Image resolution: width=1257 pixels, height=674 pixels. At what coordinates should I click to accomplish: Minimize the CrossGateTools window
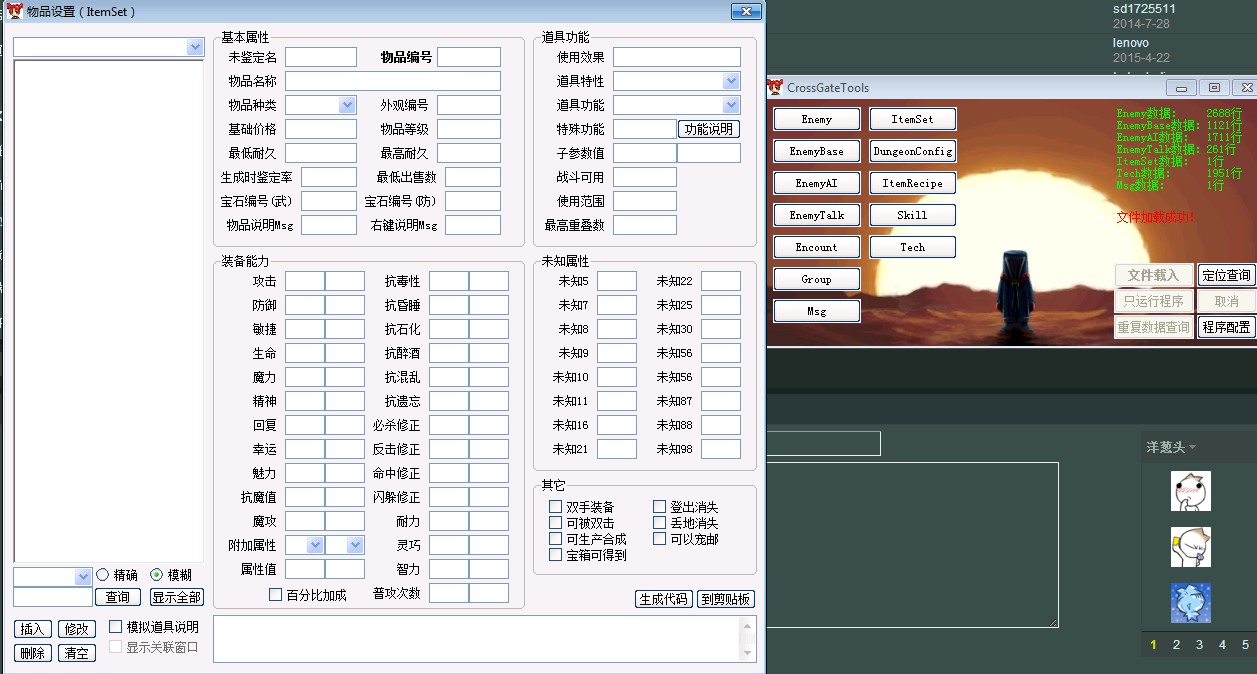(1181, 88)
